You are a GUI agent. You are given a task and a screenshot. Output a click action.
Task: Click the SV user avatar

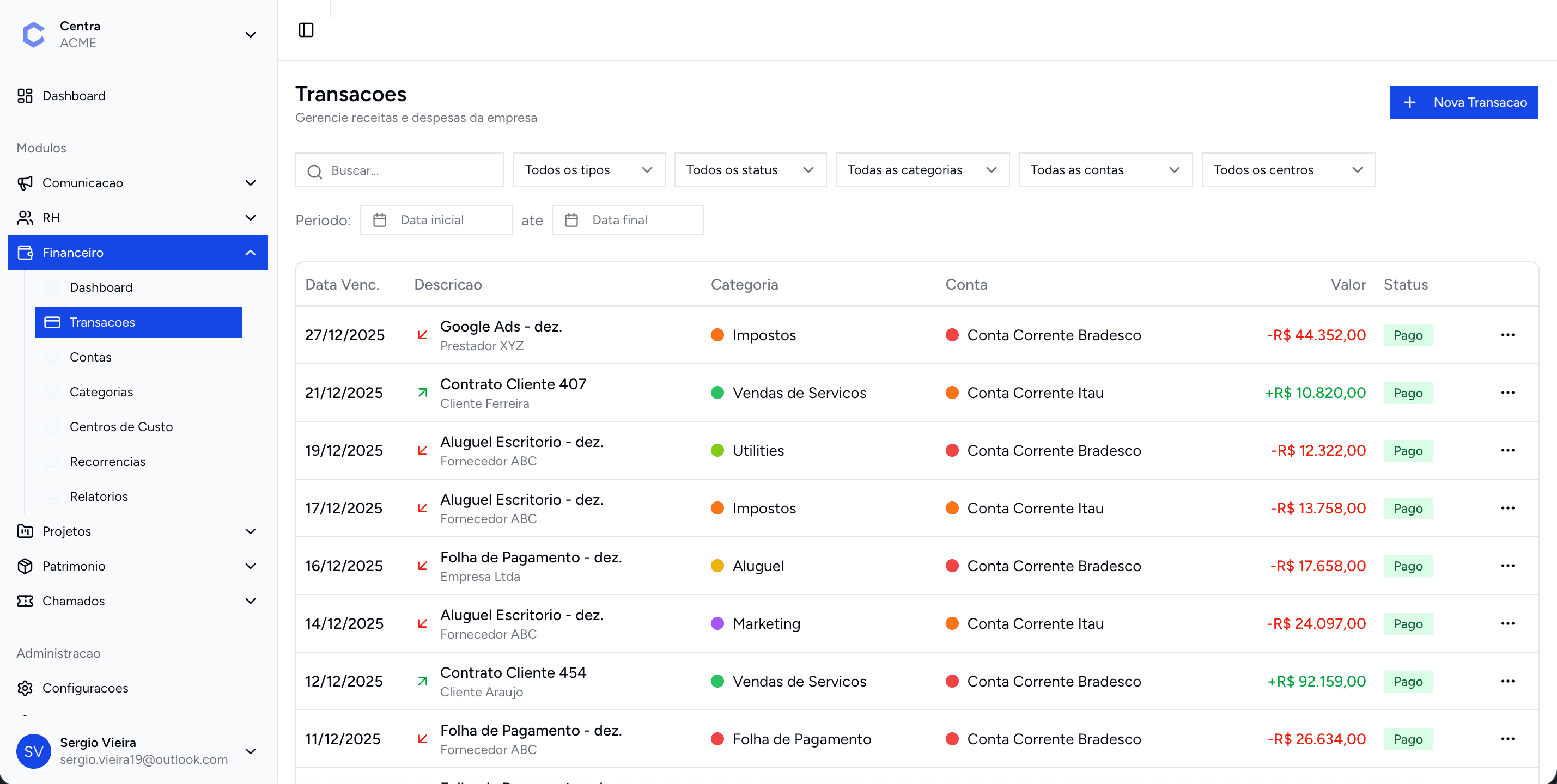[34, 751]
